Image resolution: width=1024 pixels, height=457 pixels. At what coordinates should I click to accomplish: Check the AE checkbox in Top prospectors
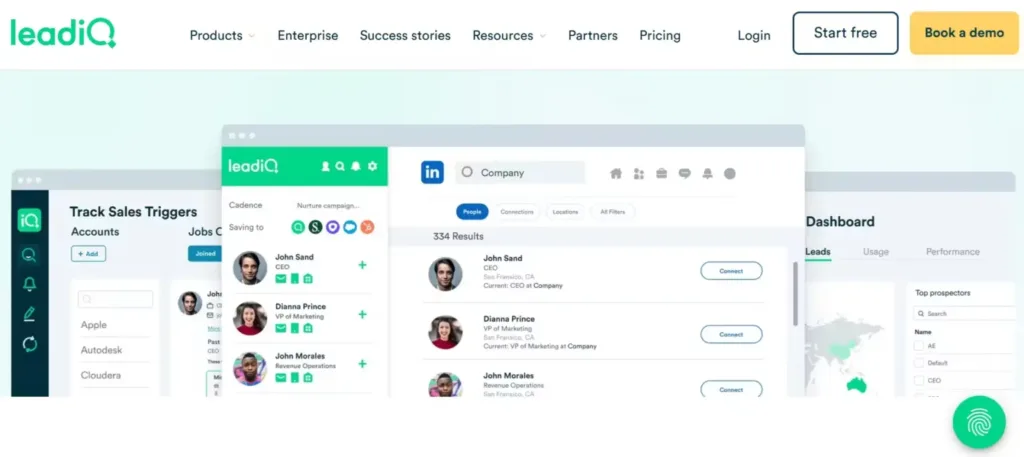point(919,346)
